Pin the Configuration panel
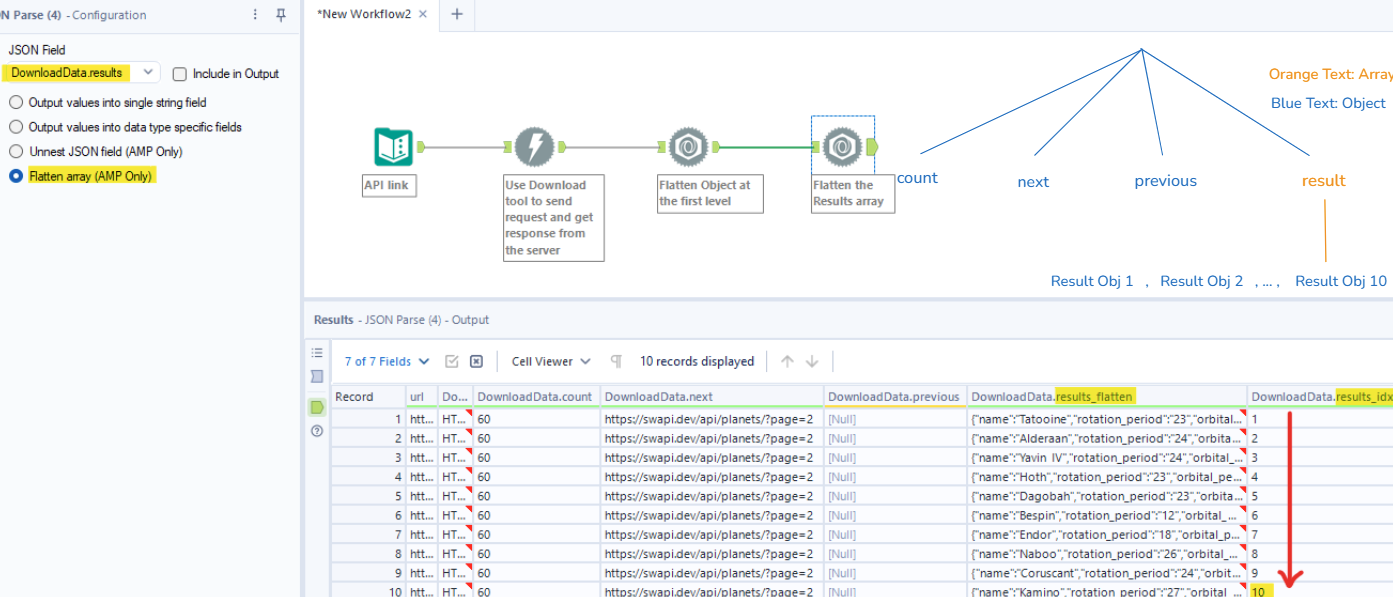 pos(281,15)
